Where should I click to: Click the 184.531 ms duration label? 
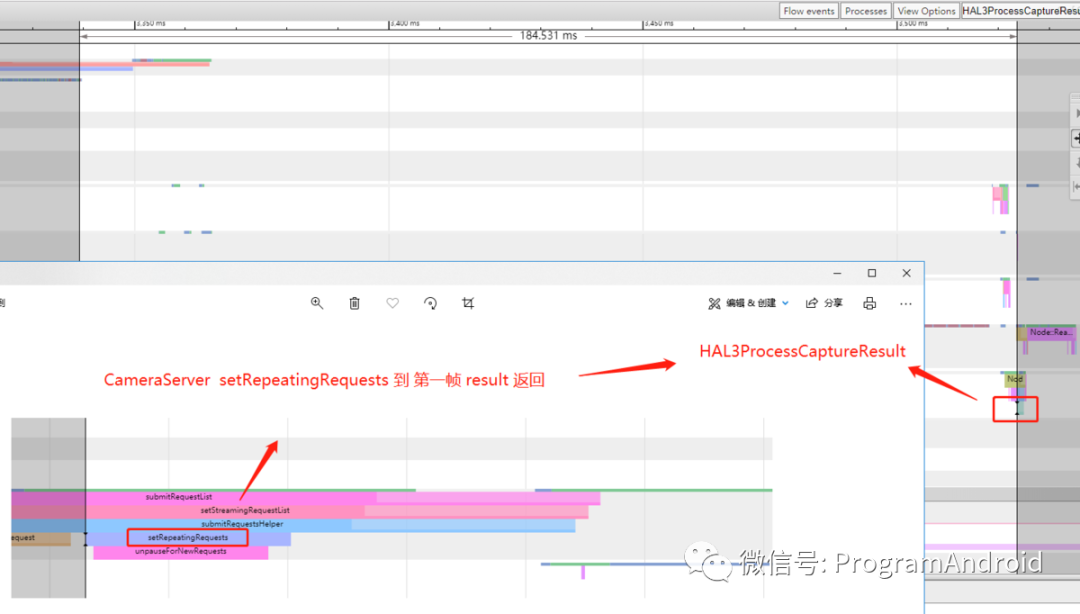(548, 36)
